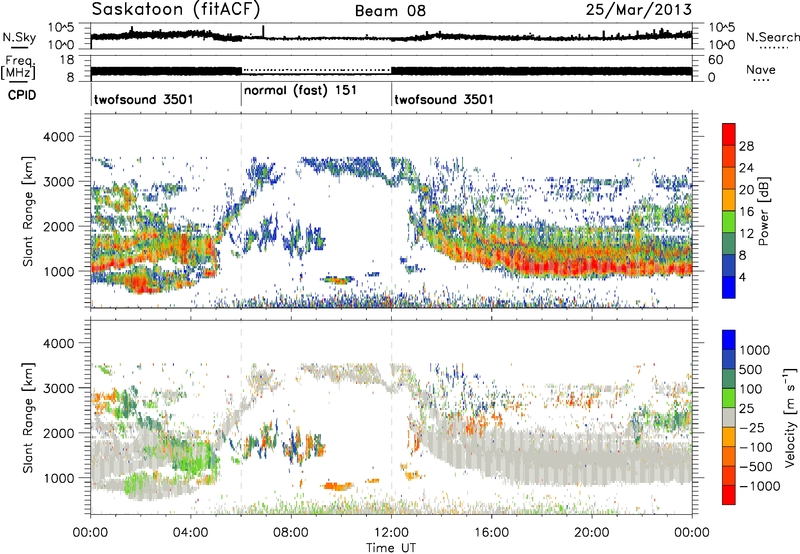The width and height of the screenshot is (800, 554).
Task: Click the 'normal (fast) 151' CPID label
Action: pos(300,91)
